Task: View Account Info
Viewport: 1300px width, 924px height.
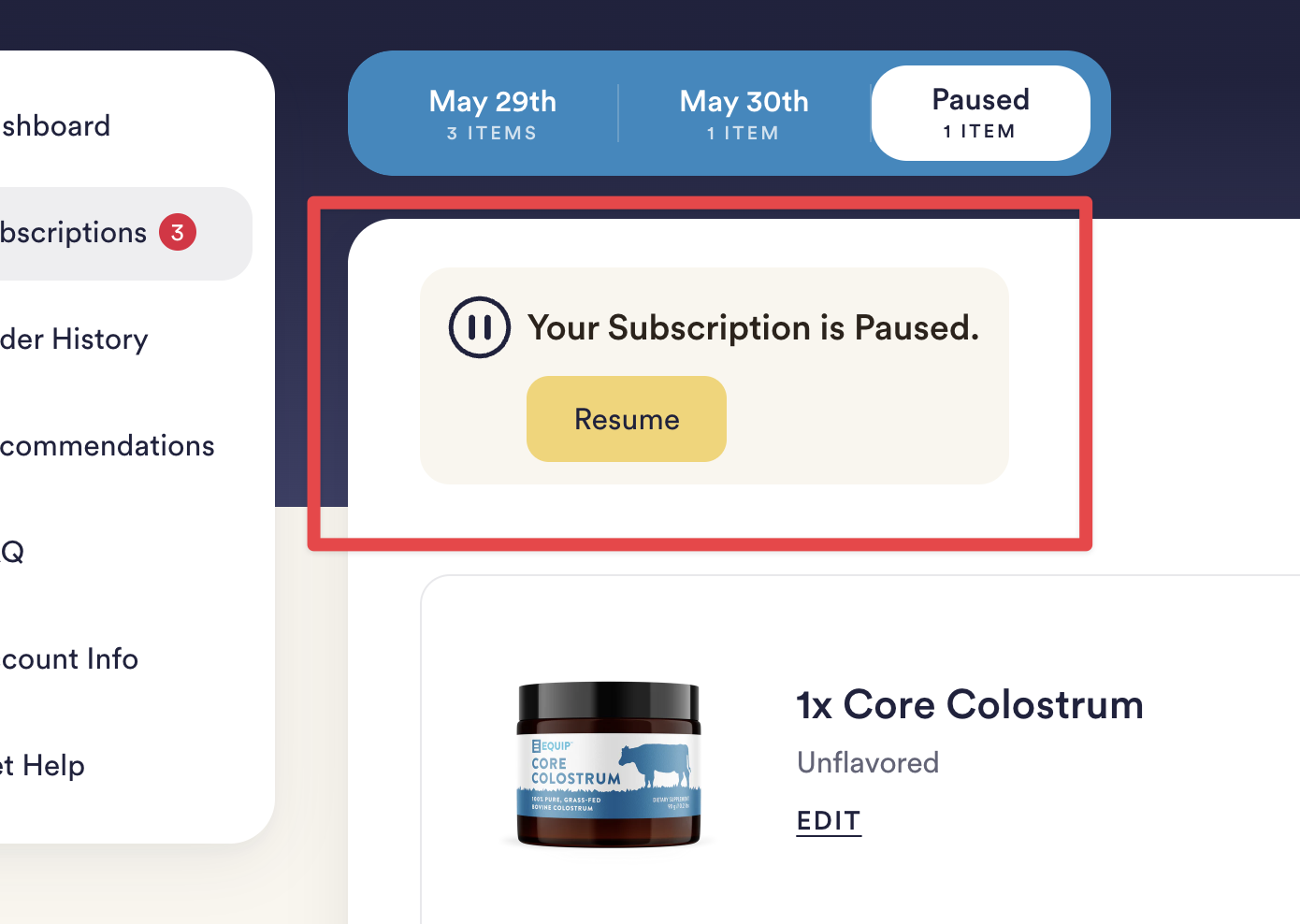Action: (69, 658)
